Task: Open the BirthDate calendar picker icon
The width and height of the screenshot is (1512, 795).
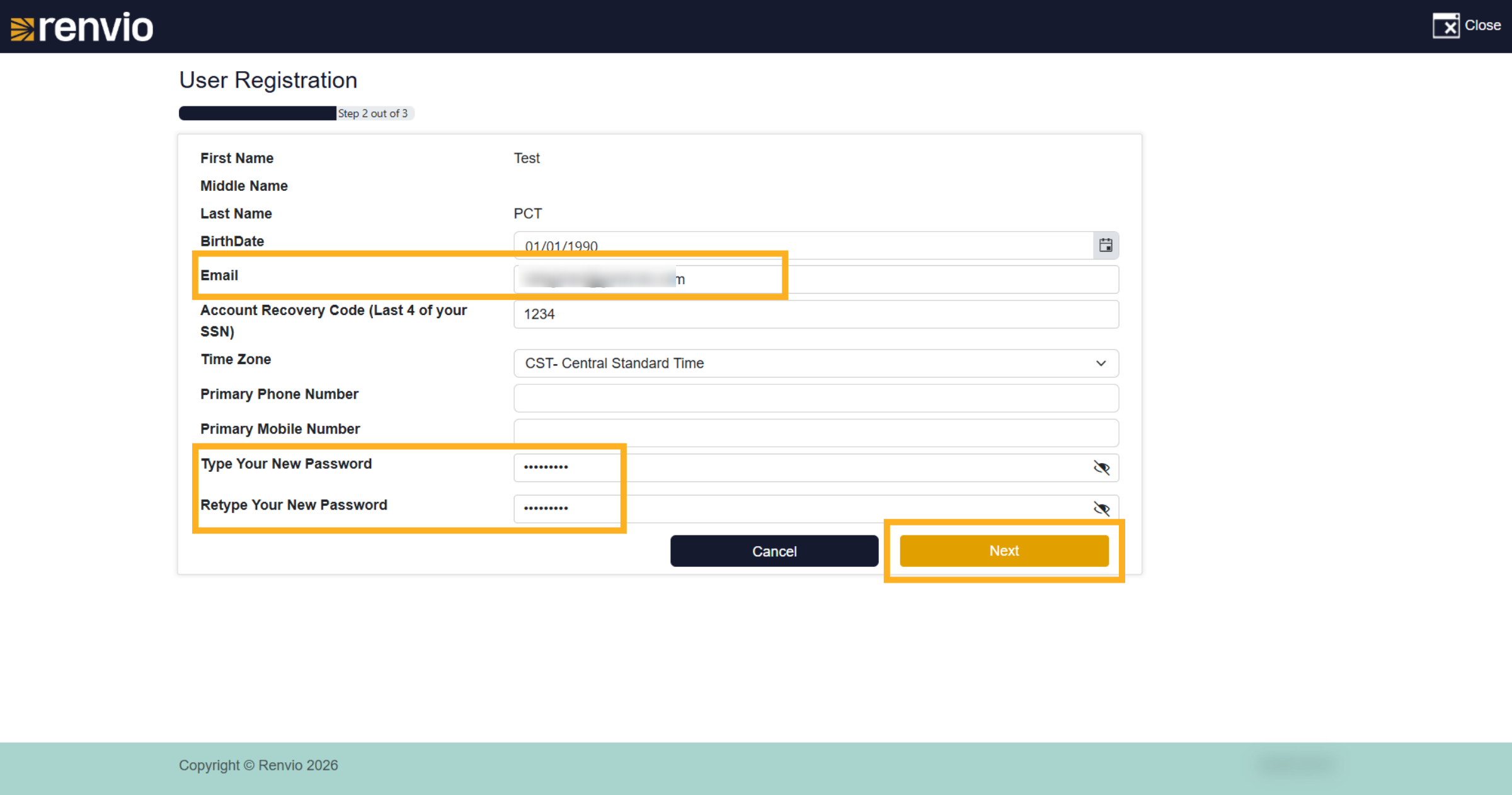Action: (1106, 245)
